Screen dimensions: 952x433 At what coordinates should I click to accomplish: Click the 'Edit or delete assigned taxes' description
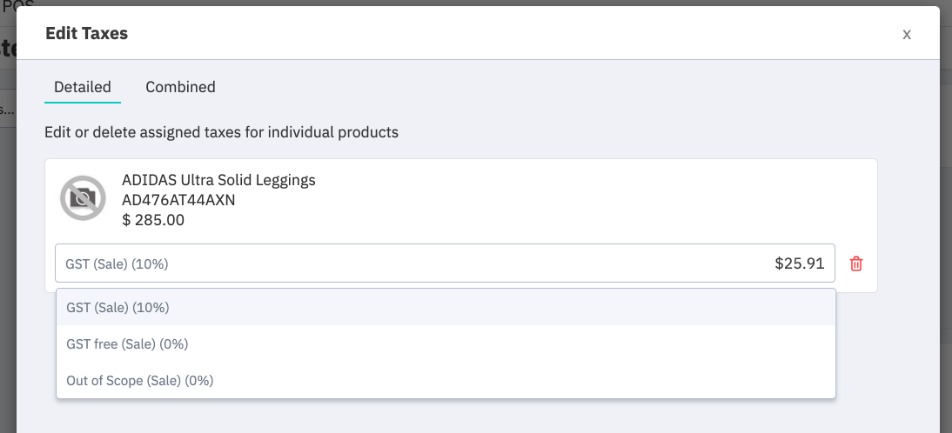point(222,132)
